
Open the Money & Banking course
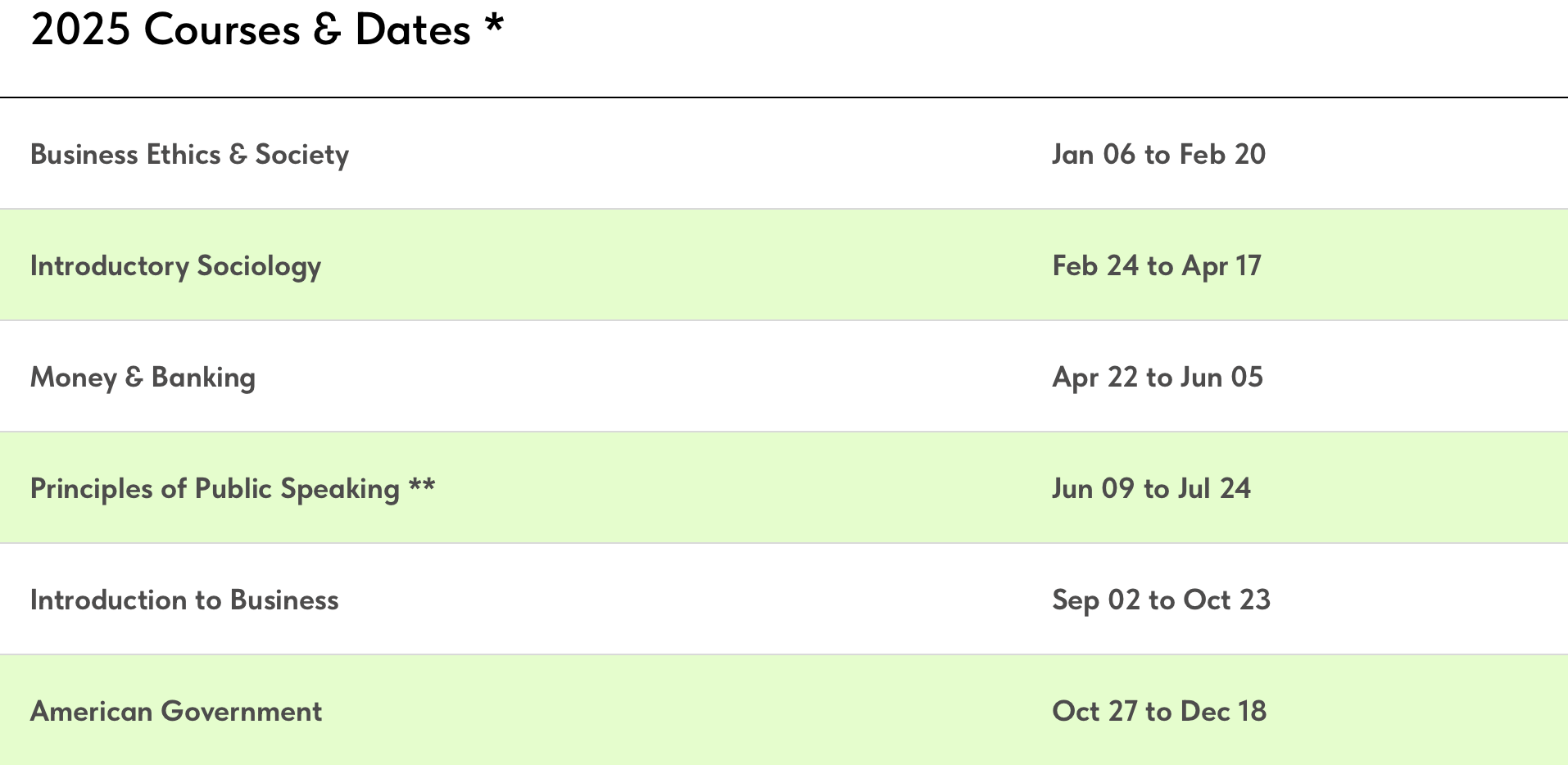pos(143,378)
